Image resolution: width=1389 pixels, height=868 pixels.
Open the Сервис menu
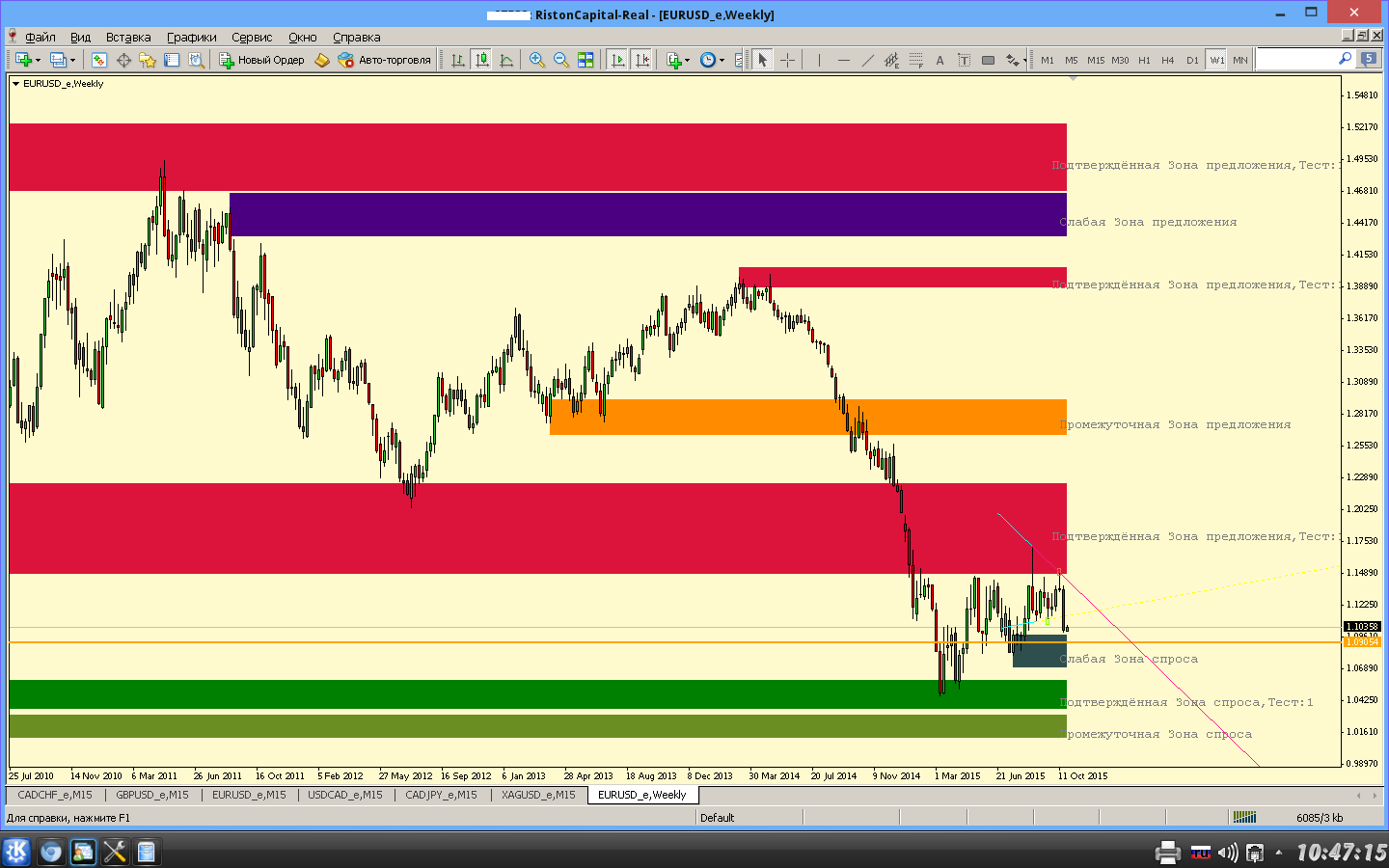click(252, 37)
